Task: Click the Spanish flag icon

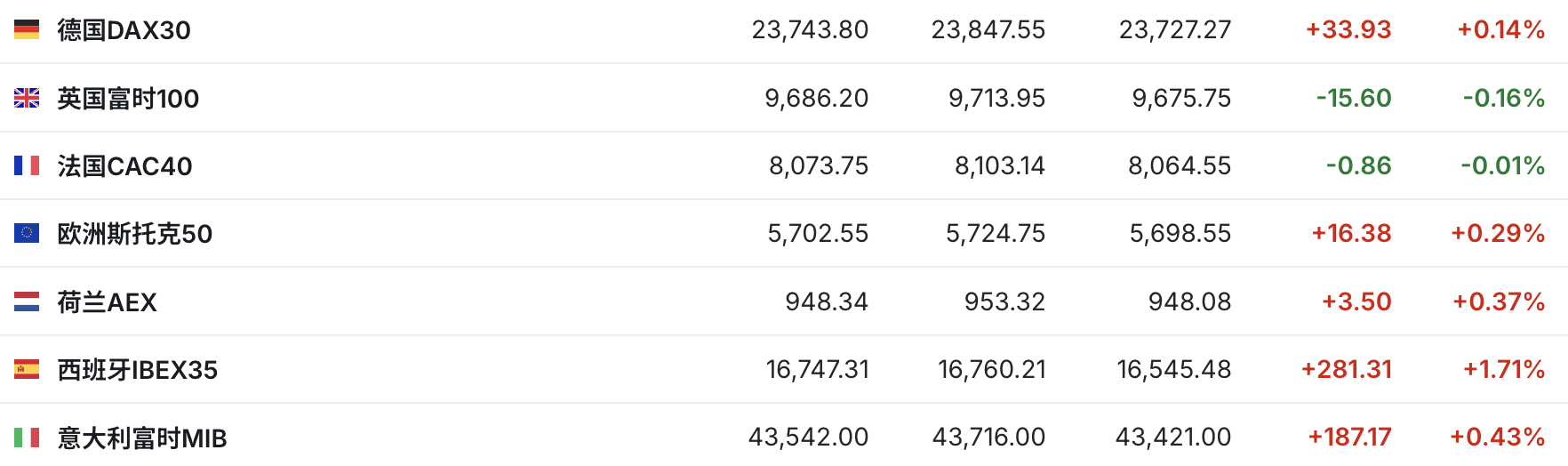Action: pyautogui.click(x=27, y=369)
